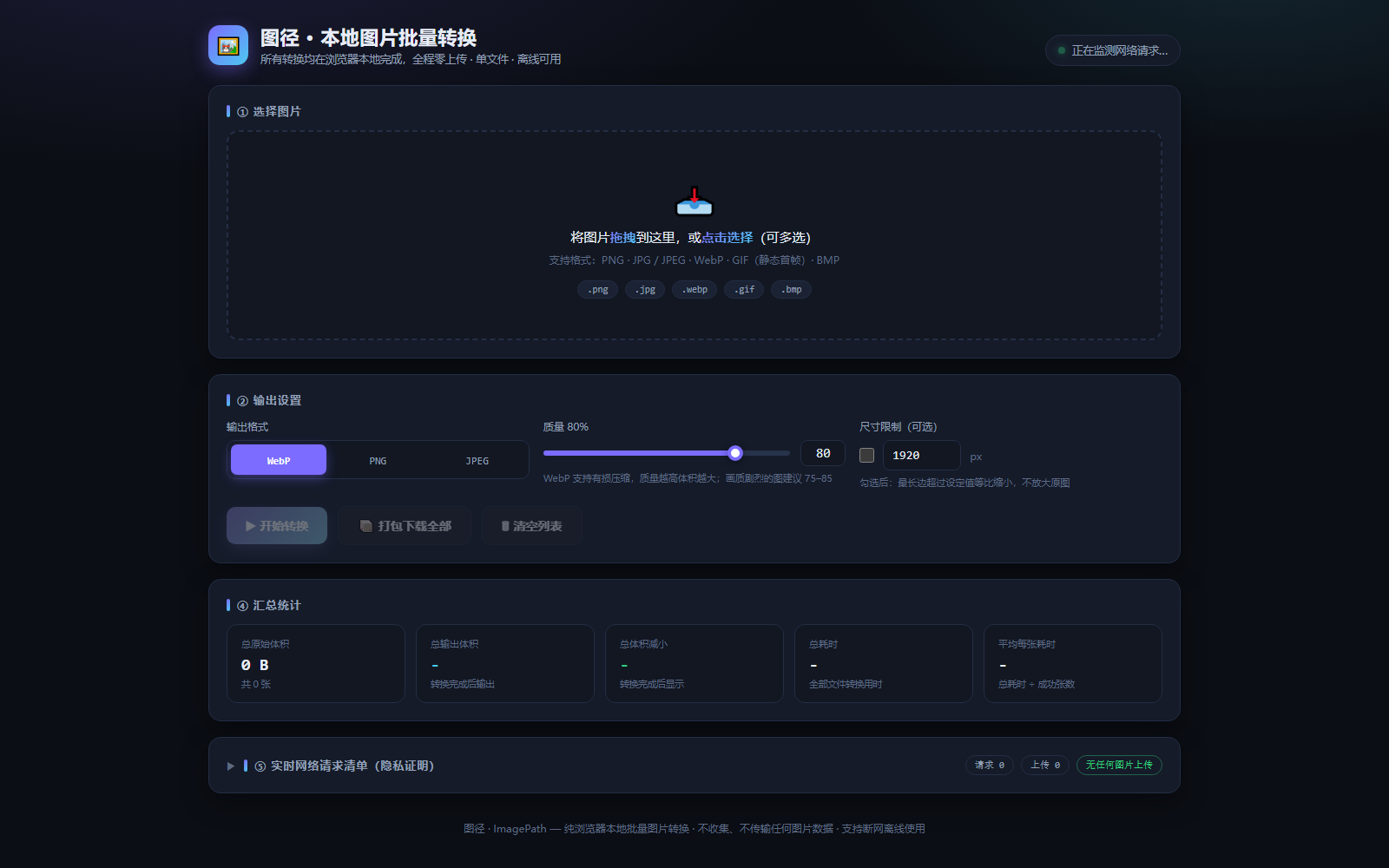Click the 总体积减小 stat card
Viewport: 1389px width, 868px height.
click(x=694, y=663)
